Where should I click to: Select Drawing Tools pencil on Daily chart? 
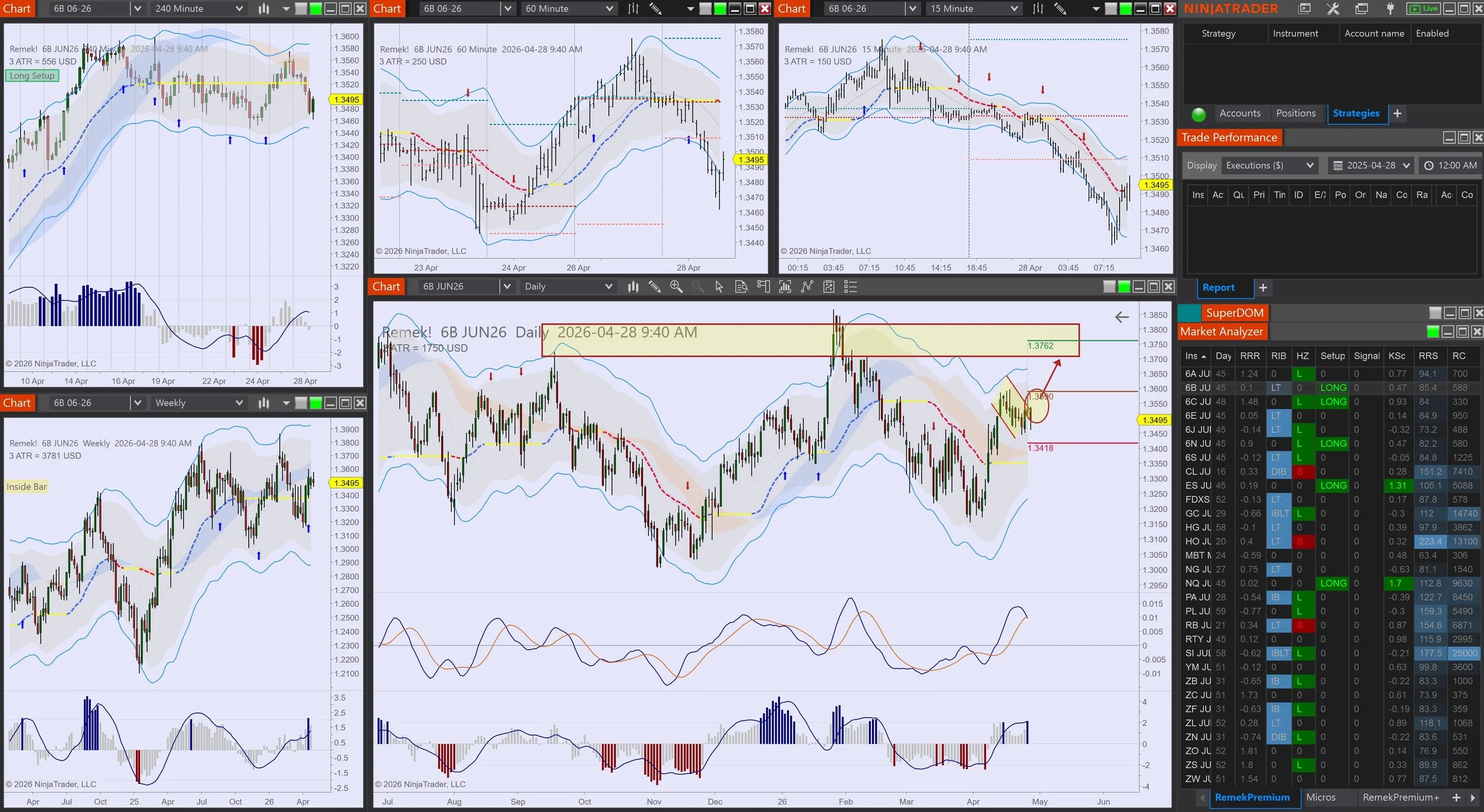coord(654,287)
